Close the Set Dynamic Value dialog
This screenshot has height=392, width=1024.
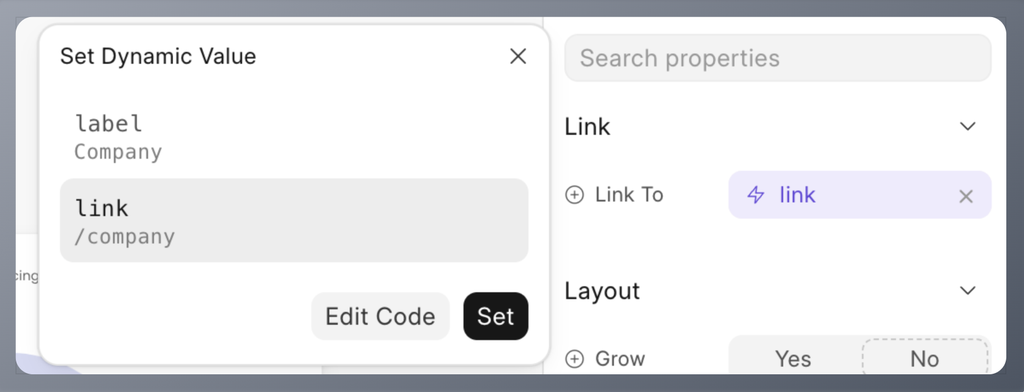point(518,56)
